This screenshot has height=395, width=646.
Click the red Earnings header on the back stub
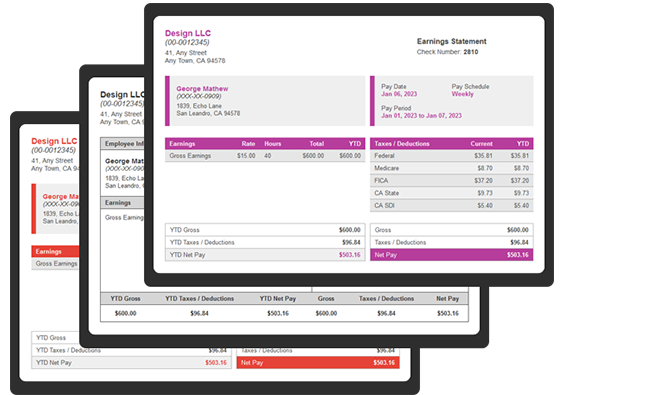point(48,252)
